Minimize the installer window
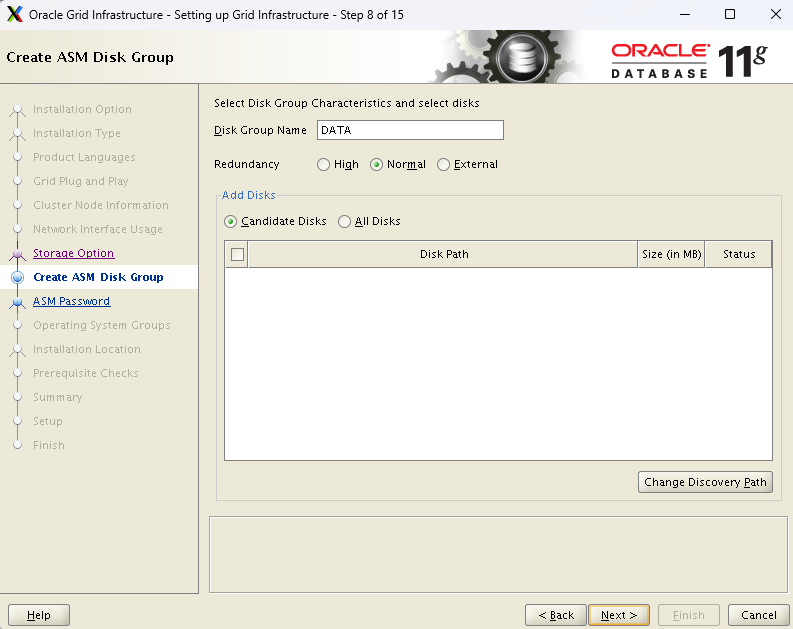 click(685, 14)
